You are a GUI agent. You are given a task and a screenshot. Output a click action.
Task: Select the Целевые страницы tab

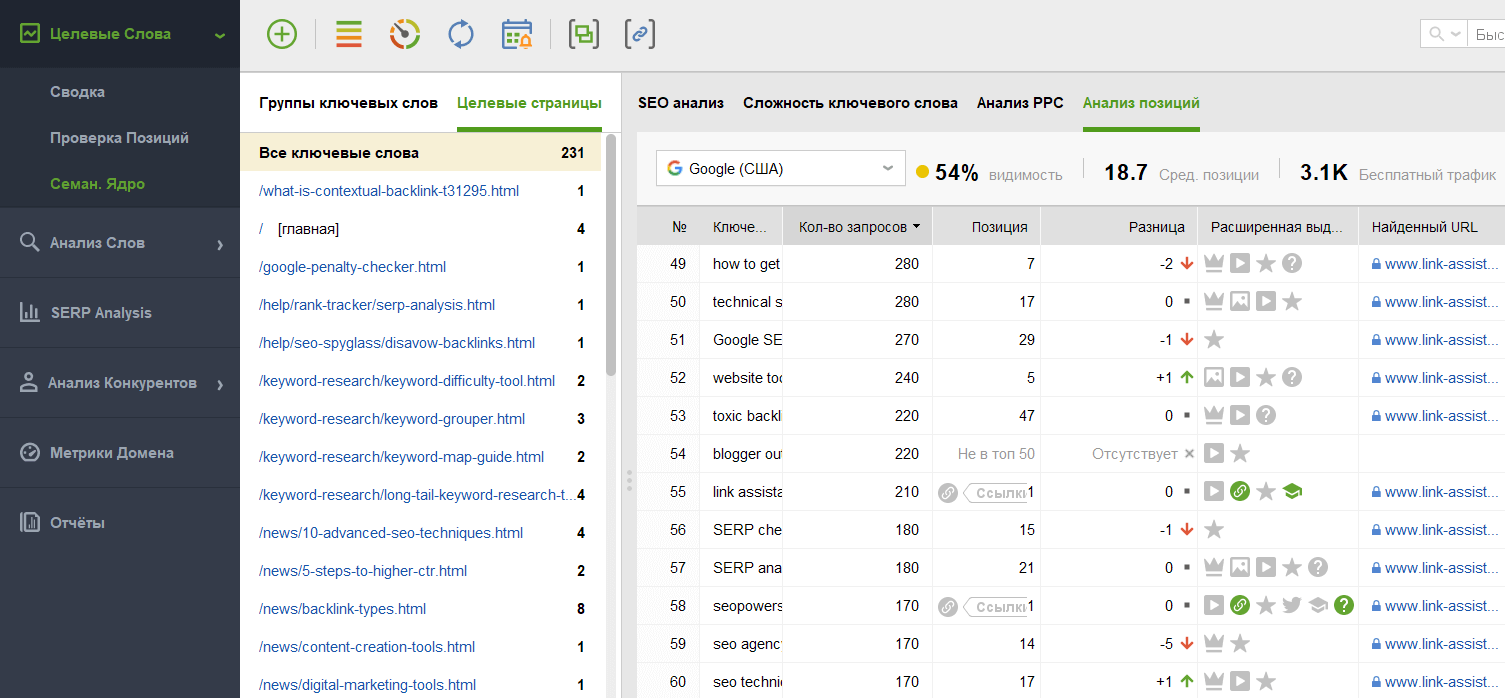(x=529, y=103)
